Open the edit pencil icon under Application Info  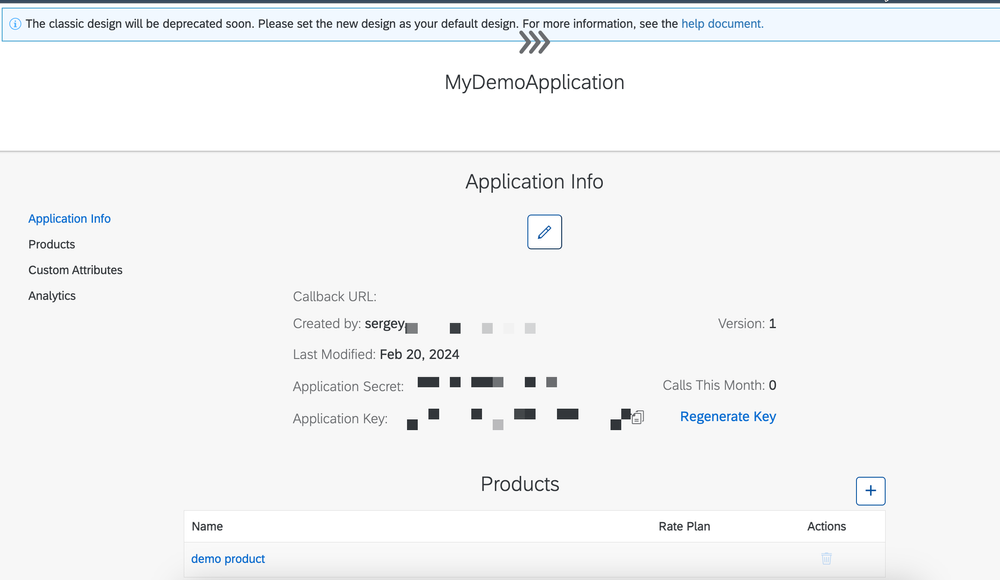[x=544, y=231]
